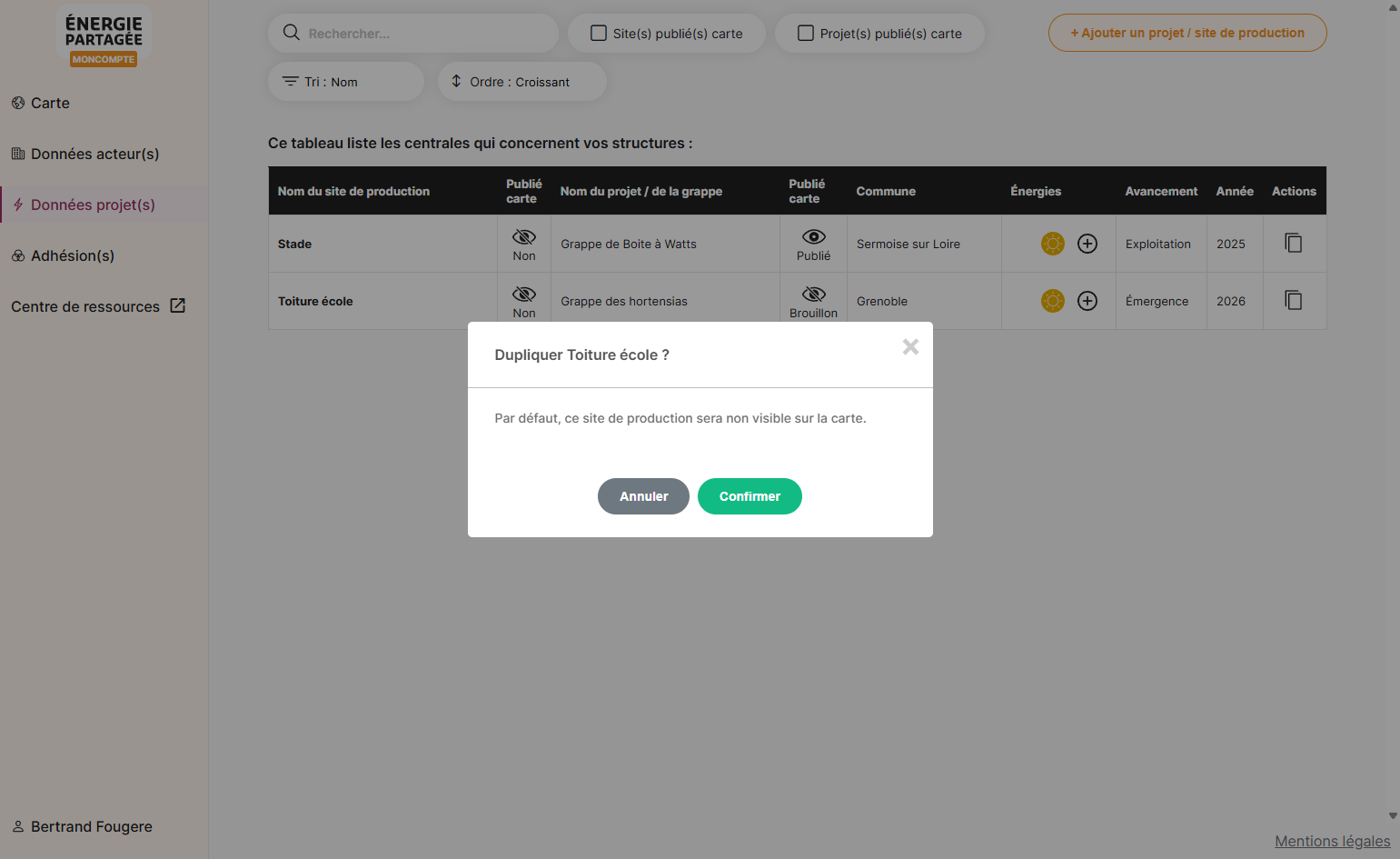This screenshot has width=1400, height=859.
Task: Add an energy to Toiture école row
Action: 1087,301
